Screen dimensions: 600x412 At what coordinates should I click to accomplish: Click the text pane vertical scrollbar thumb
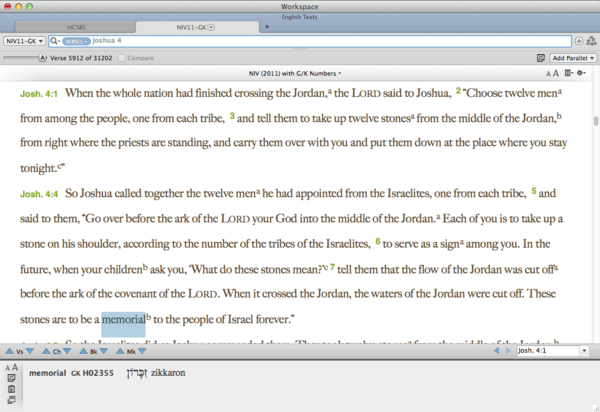pos(596,121)
